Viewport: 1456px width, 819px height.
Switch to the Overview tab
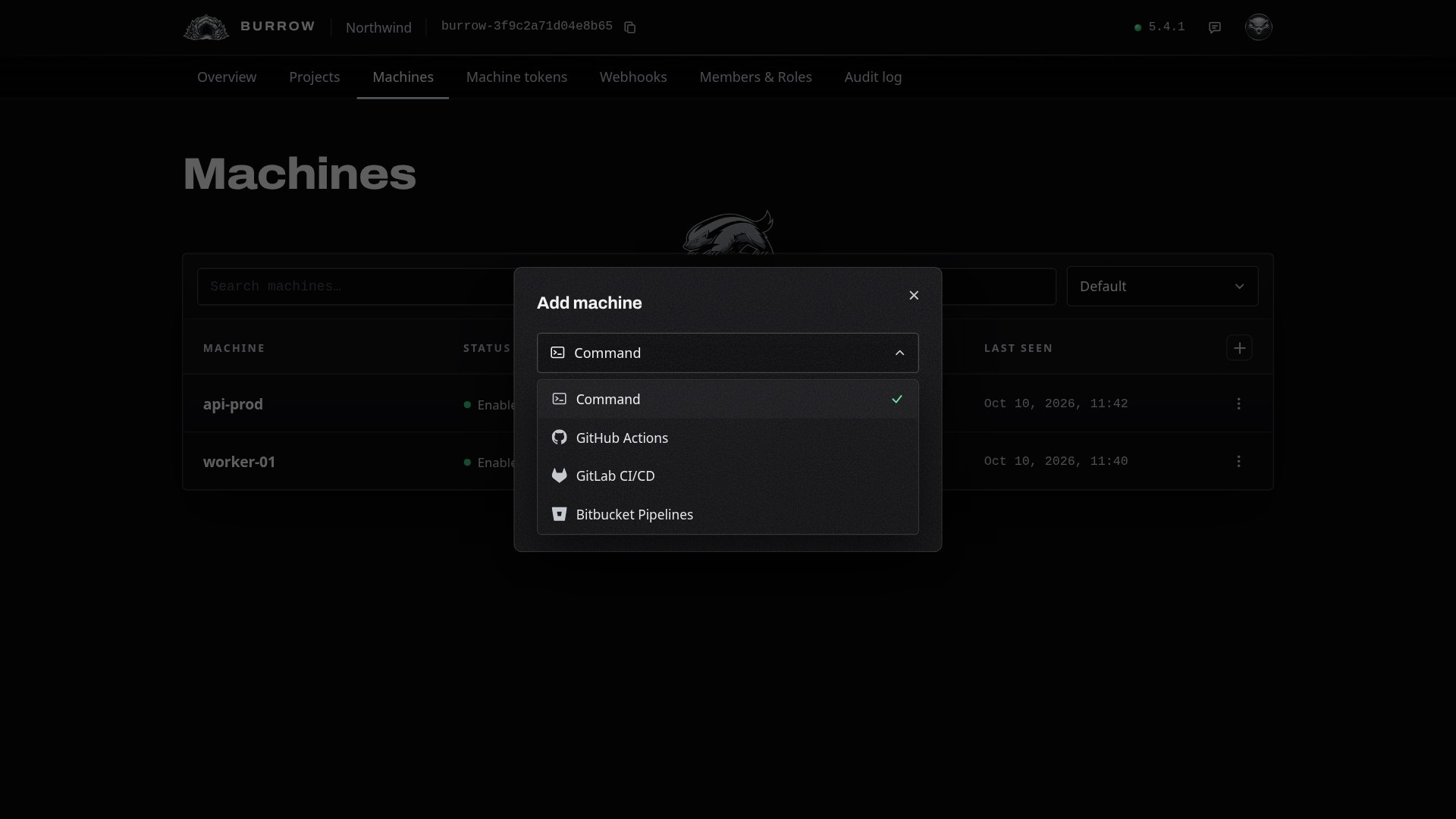227,77
